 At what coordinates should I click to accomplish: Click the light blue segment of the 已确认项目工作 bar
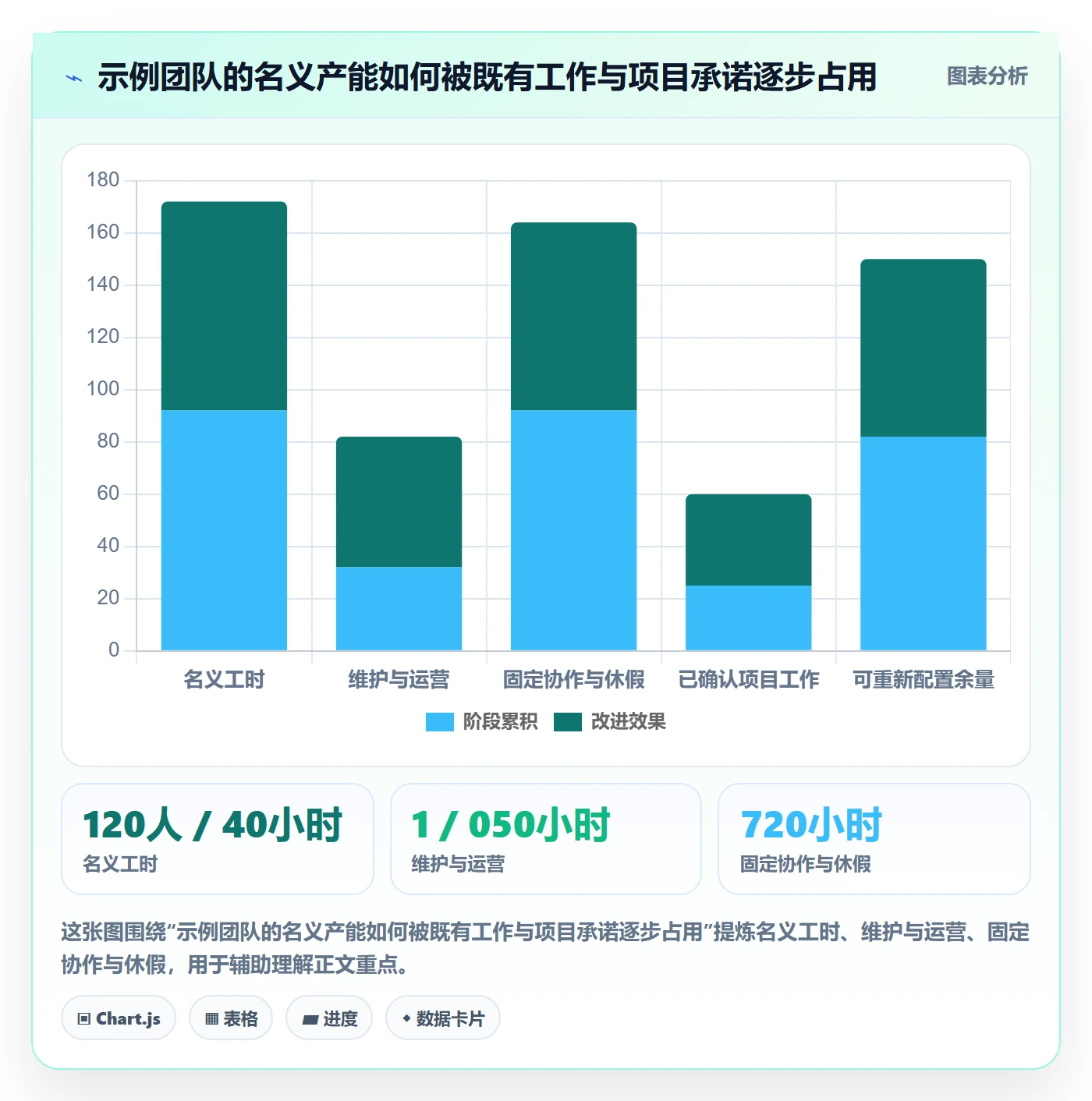pos(748,618)
